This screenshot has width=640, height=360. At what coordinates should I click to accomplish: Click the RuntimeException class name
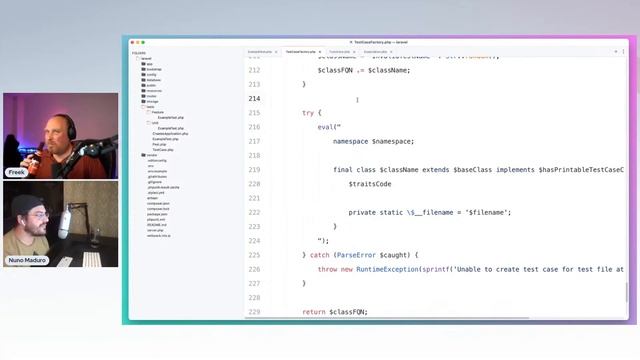pos(387,269)
